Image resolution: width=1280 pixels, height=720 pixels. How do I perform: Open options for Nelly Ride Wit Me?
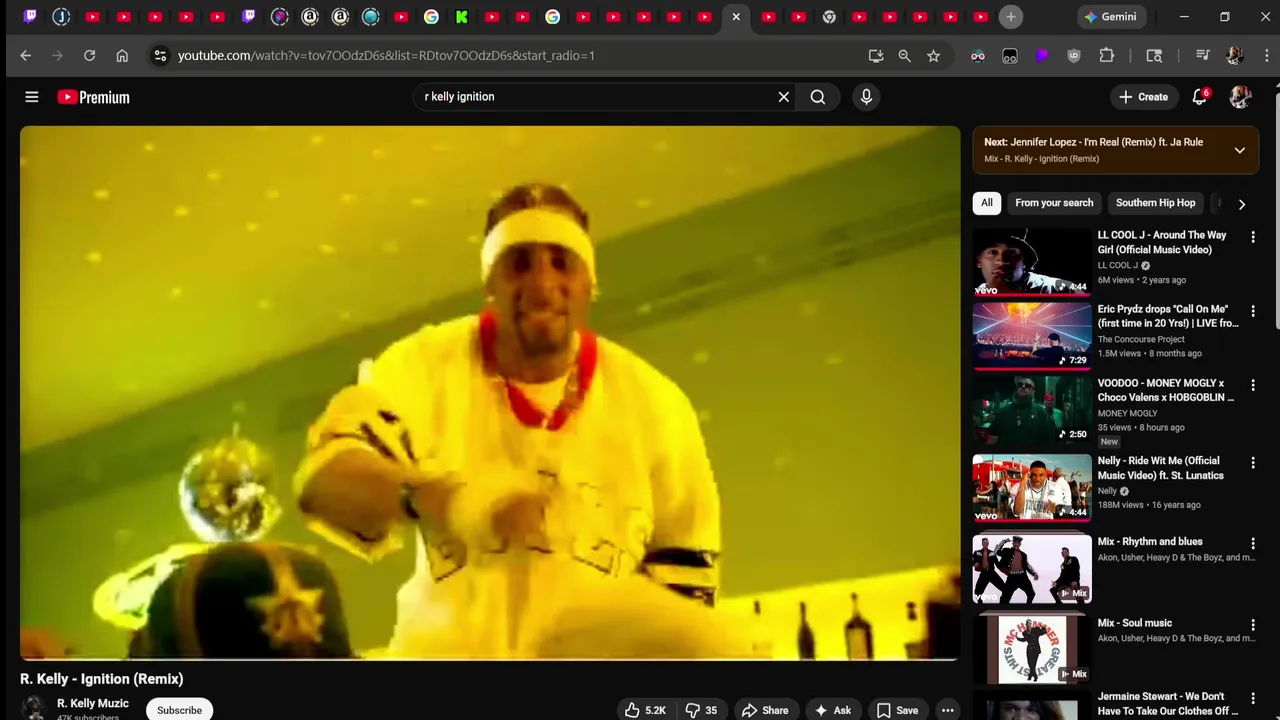pos(1253,463)
